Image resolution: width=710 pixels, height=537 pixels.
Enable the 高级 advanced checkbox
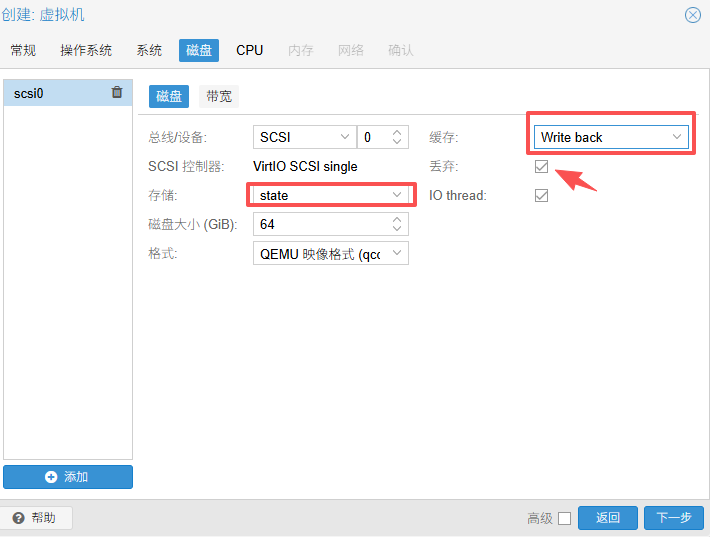(x=564, y=518)
